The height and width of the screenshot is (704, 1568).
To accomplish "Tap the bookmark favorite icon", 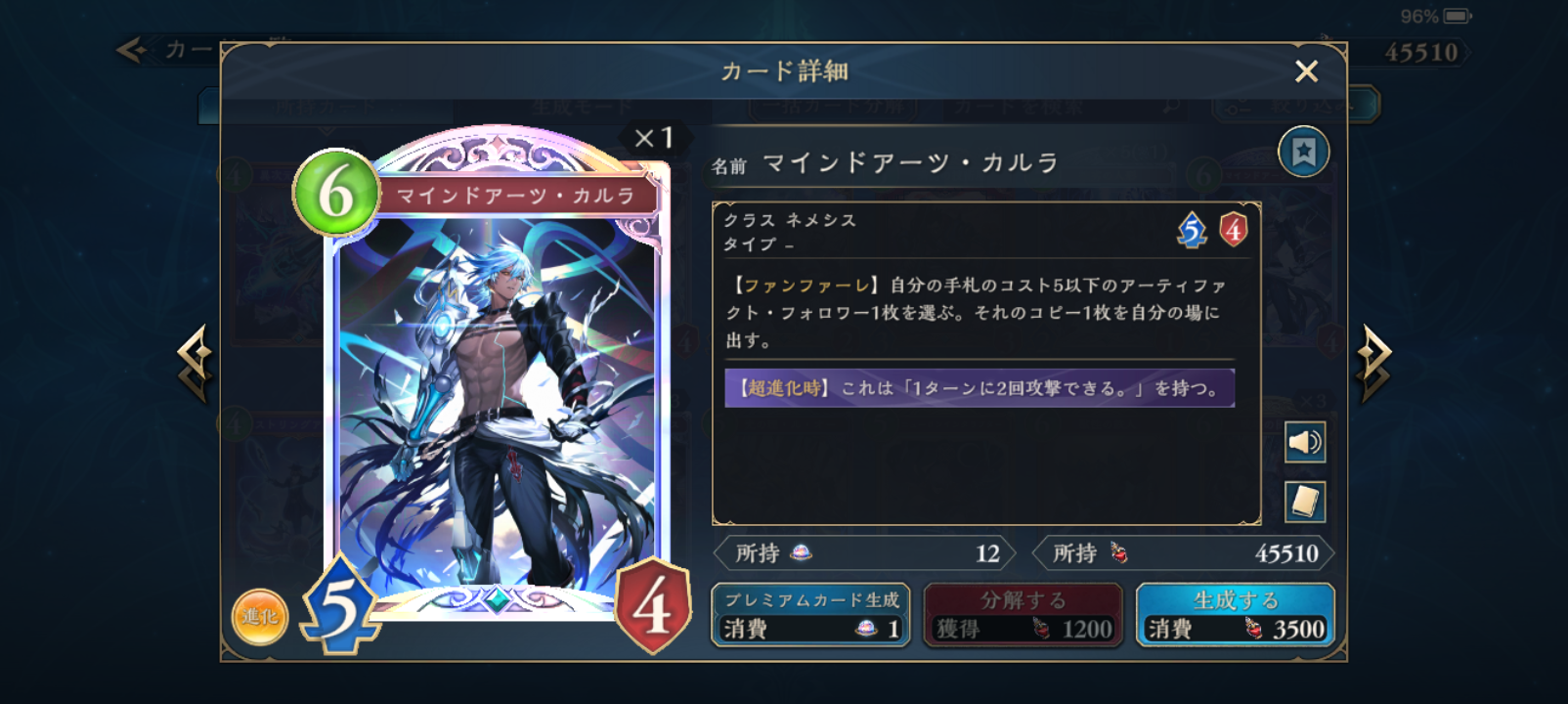I will (x=1303, y=152).
